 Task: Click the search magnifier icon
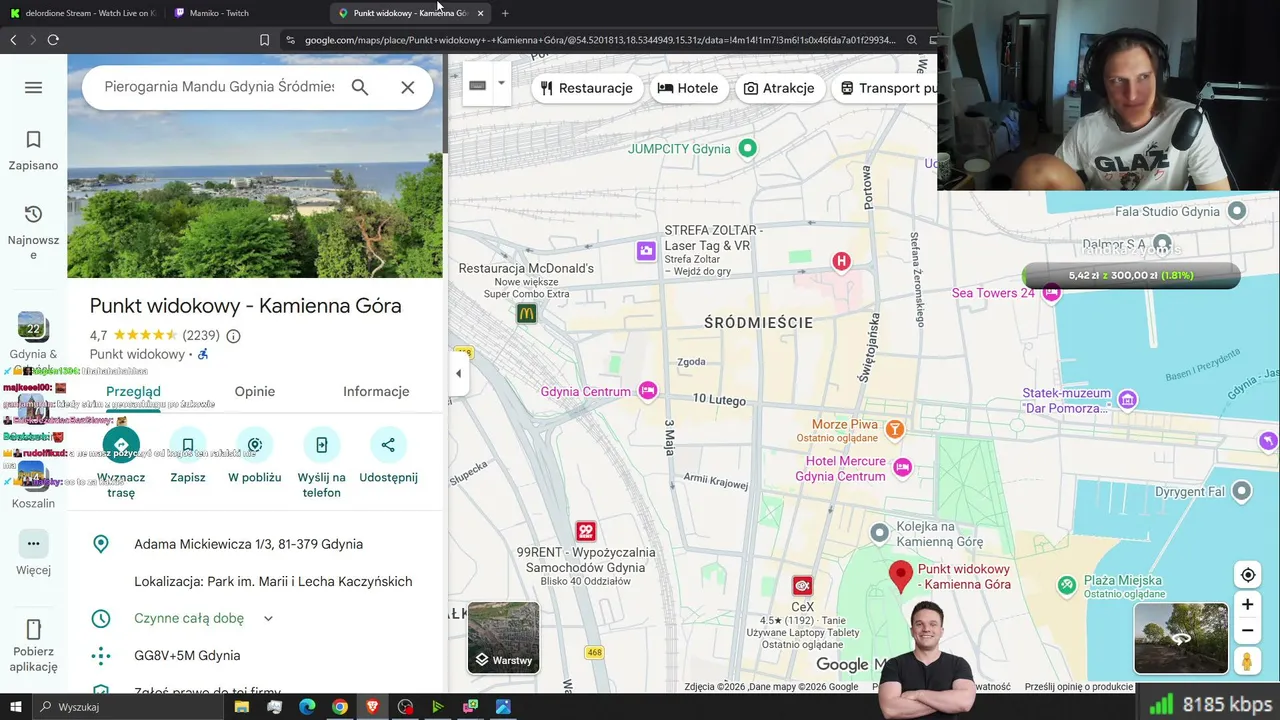tap(360, 87)
